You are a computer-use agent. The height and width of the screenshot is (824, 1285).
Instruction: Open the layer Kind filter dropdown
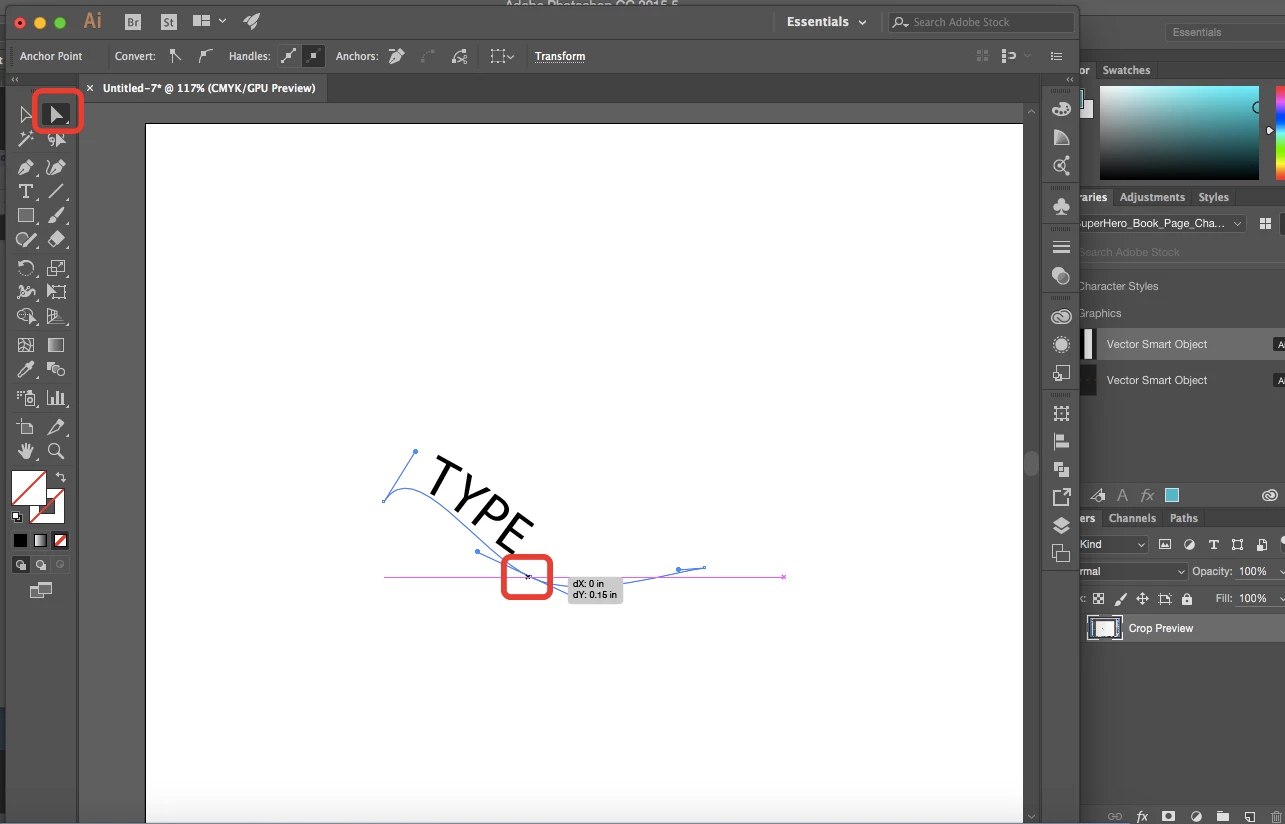(x=1114, y=544)
